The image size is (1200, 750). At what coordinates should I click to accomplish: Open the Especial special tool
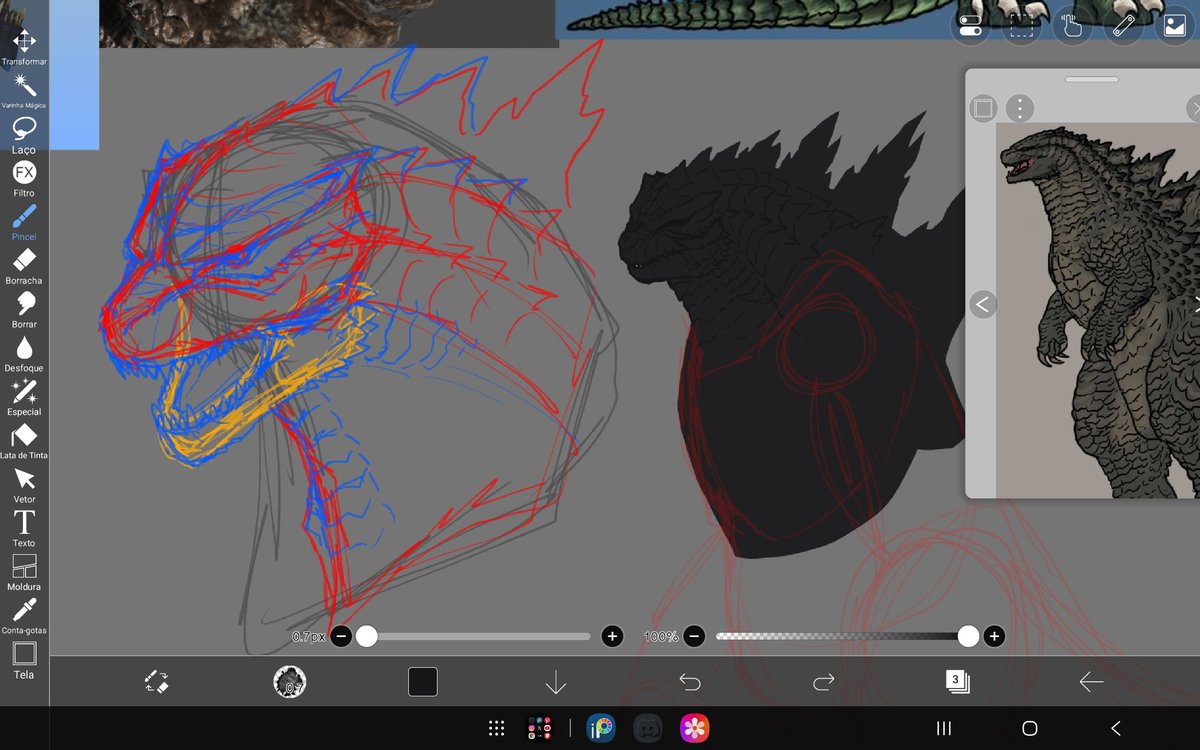point(24,397)
